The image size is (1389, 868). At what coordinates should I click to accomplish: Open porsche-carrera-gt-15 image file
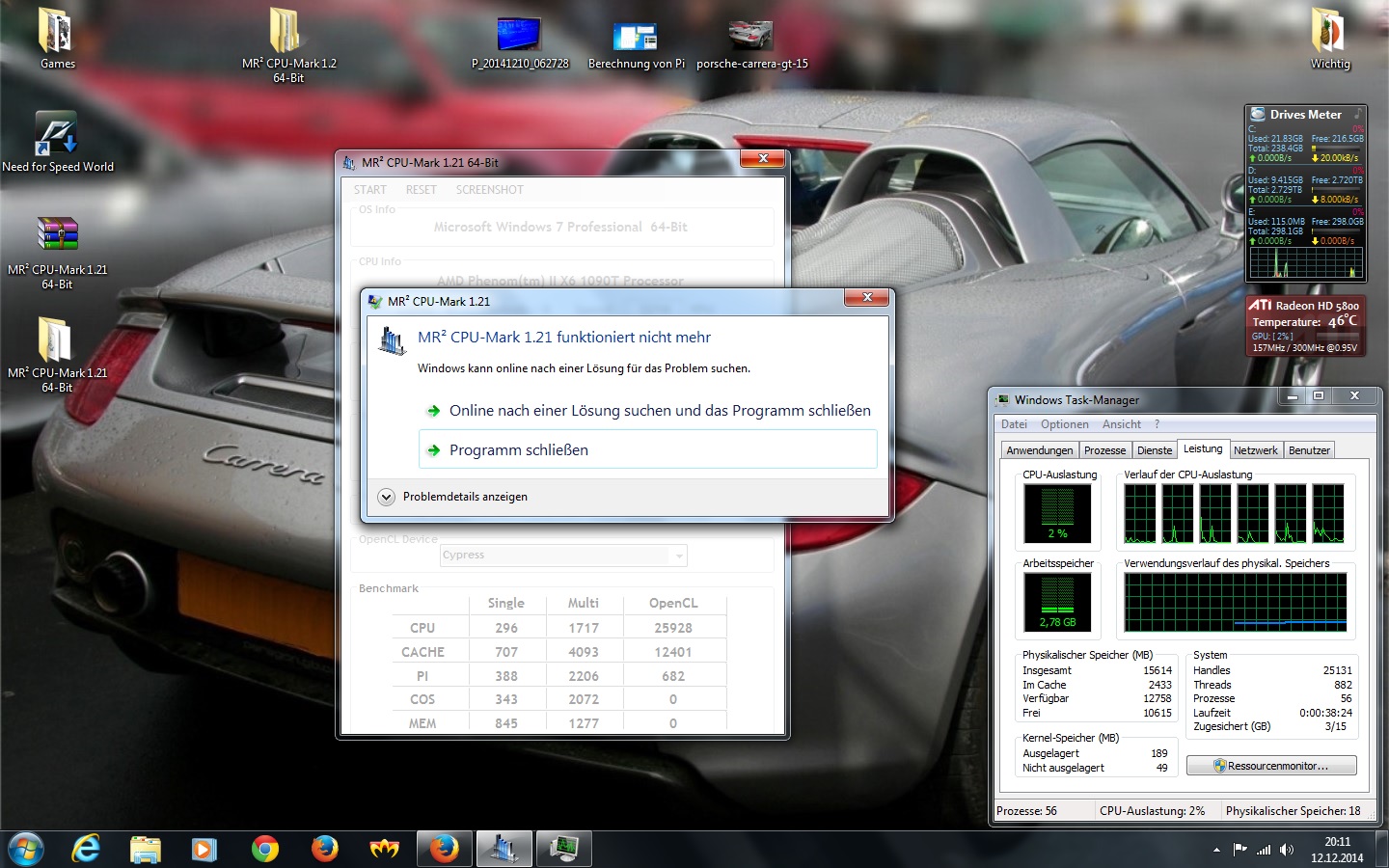tap(751, 45)
